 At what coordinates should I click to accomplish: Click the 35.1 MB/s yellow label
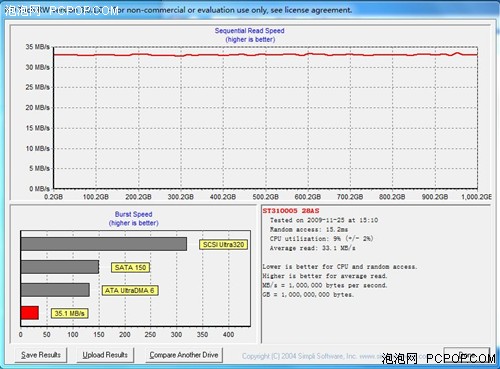[69, 313]
